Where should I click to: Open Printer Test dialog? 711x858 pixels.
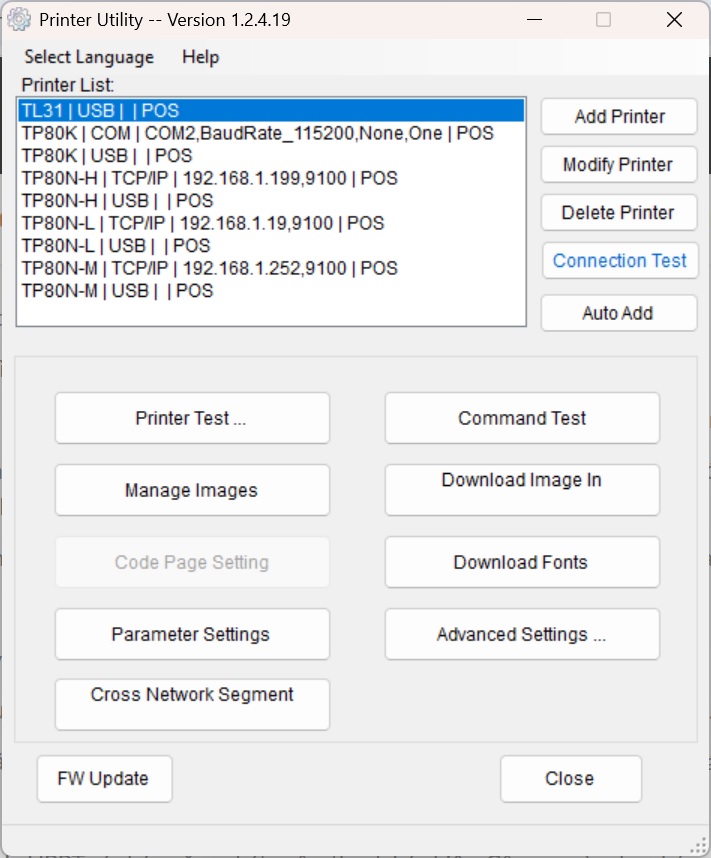pos(191,418)
